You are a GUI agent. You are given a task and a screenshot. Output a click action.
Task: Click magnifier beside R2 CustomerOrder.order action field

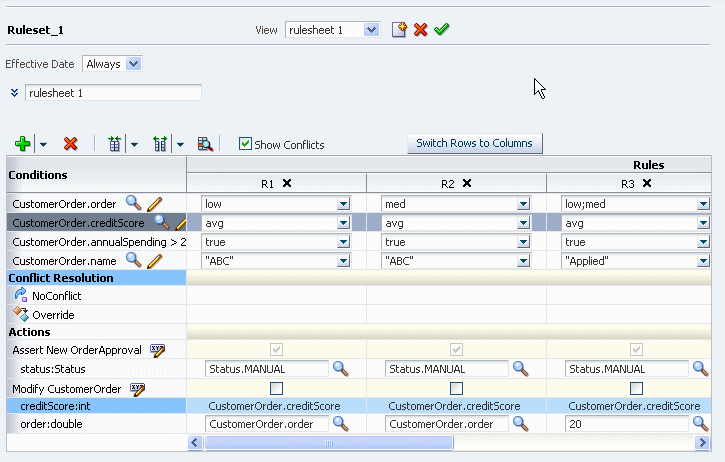click(521, 423)
